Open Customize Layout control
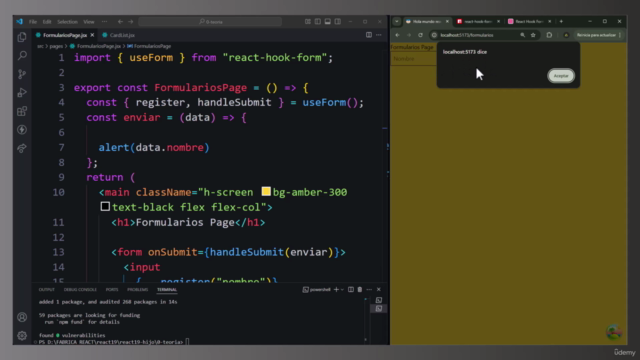640x360 pixels. (x=308, y=22)
